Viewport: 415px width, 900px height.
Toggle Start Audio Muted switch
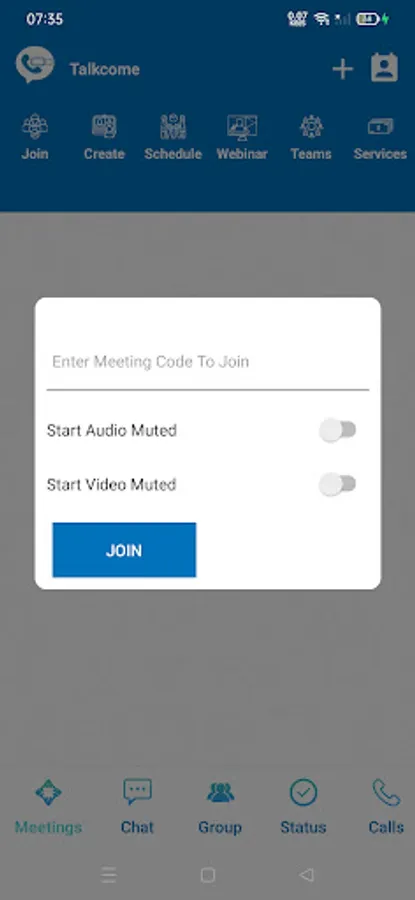click(x=338, y=430)
